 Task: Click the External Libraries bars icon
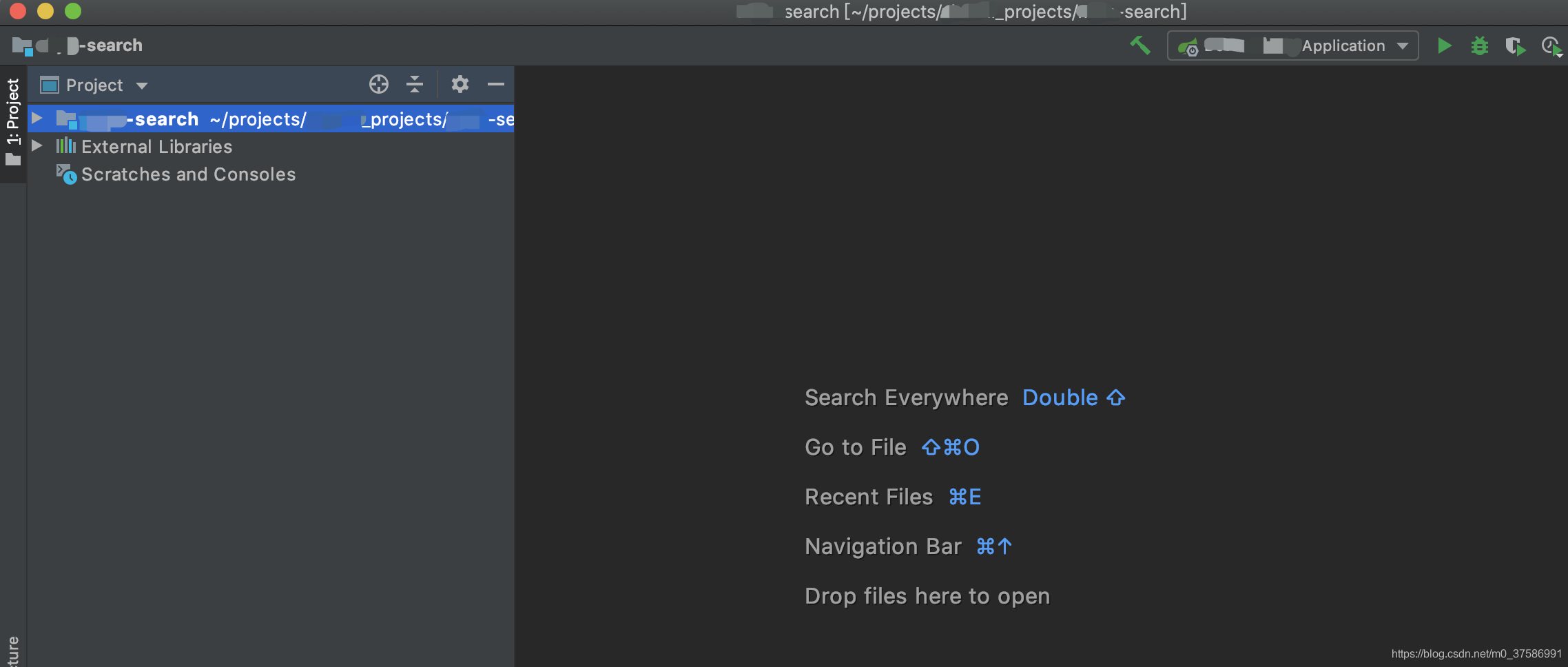66,145
